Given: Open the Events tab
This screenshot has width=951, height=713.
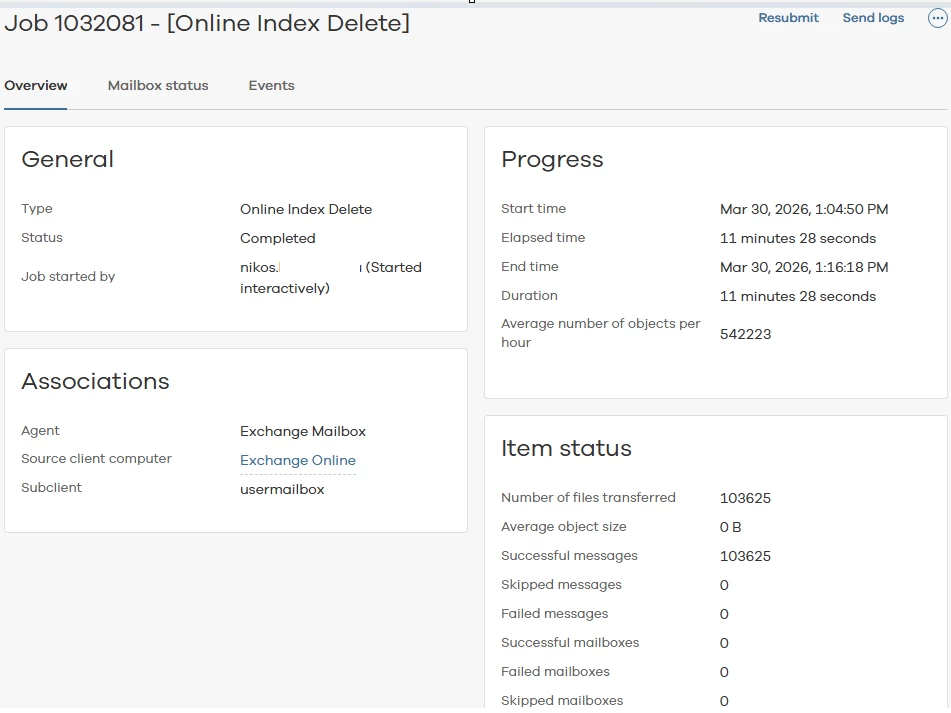Looking at the screenshot, I should coord(271,86).
